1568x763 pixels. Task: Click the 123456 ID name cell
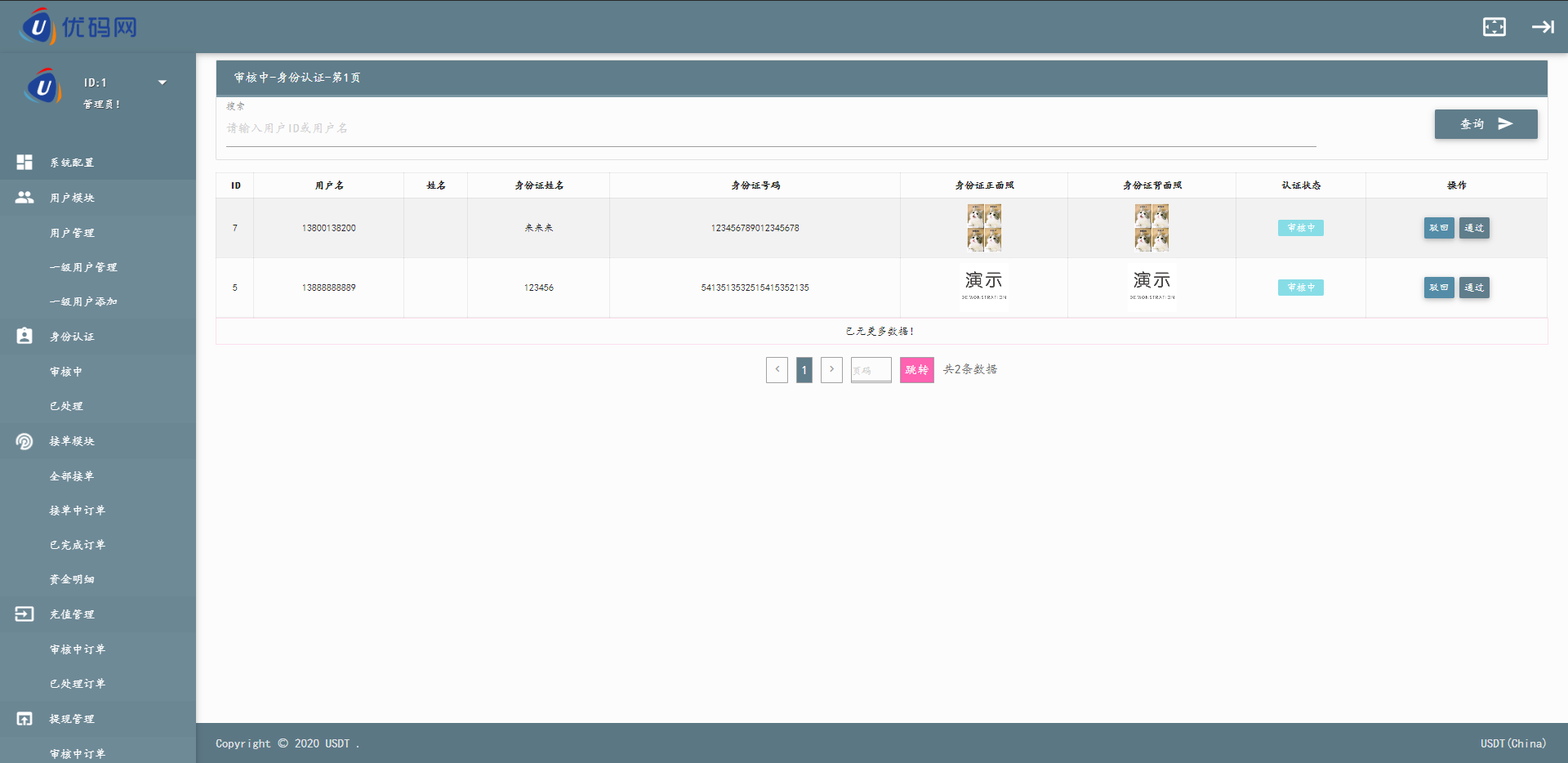click(x=539, y=288)
